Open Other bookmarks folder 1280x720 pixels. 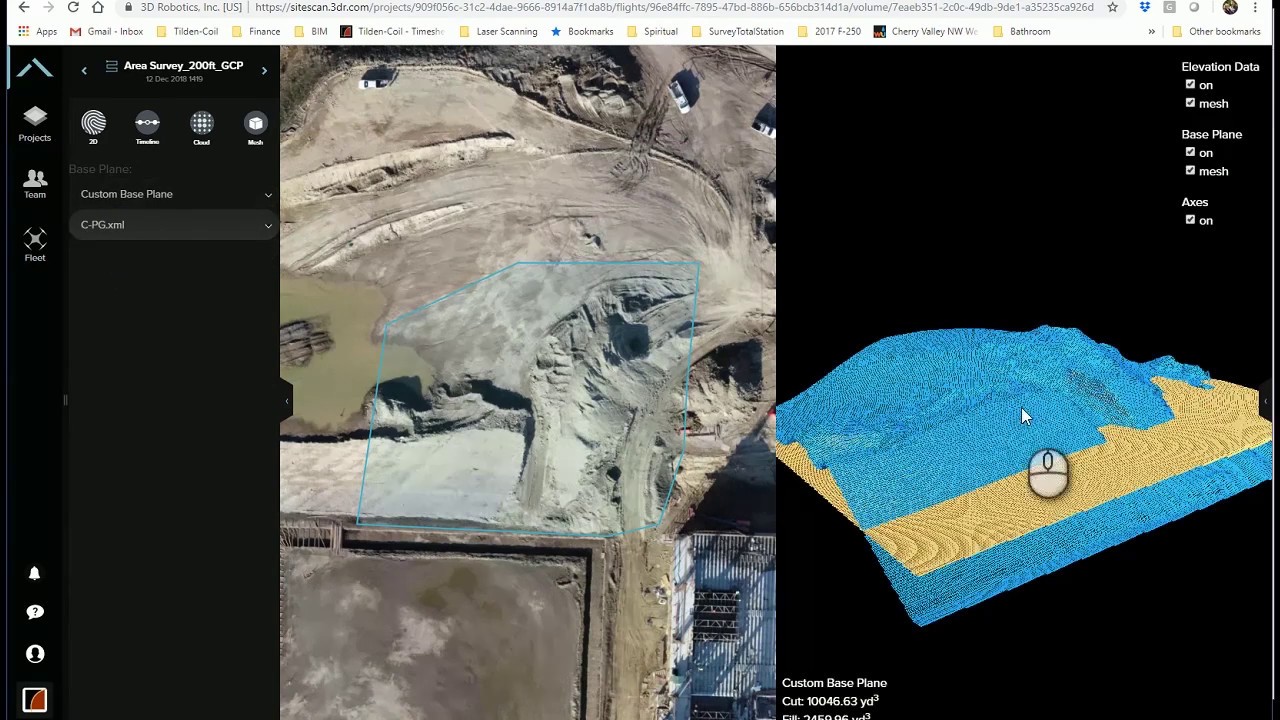[1215, 31]
